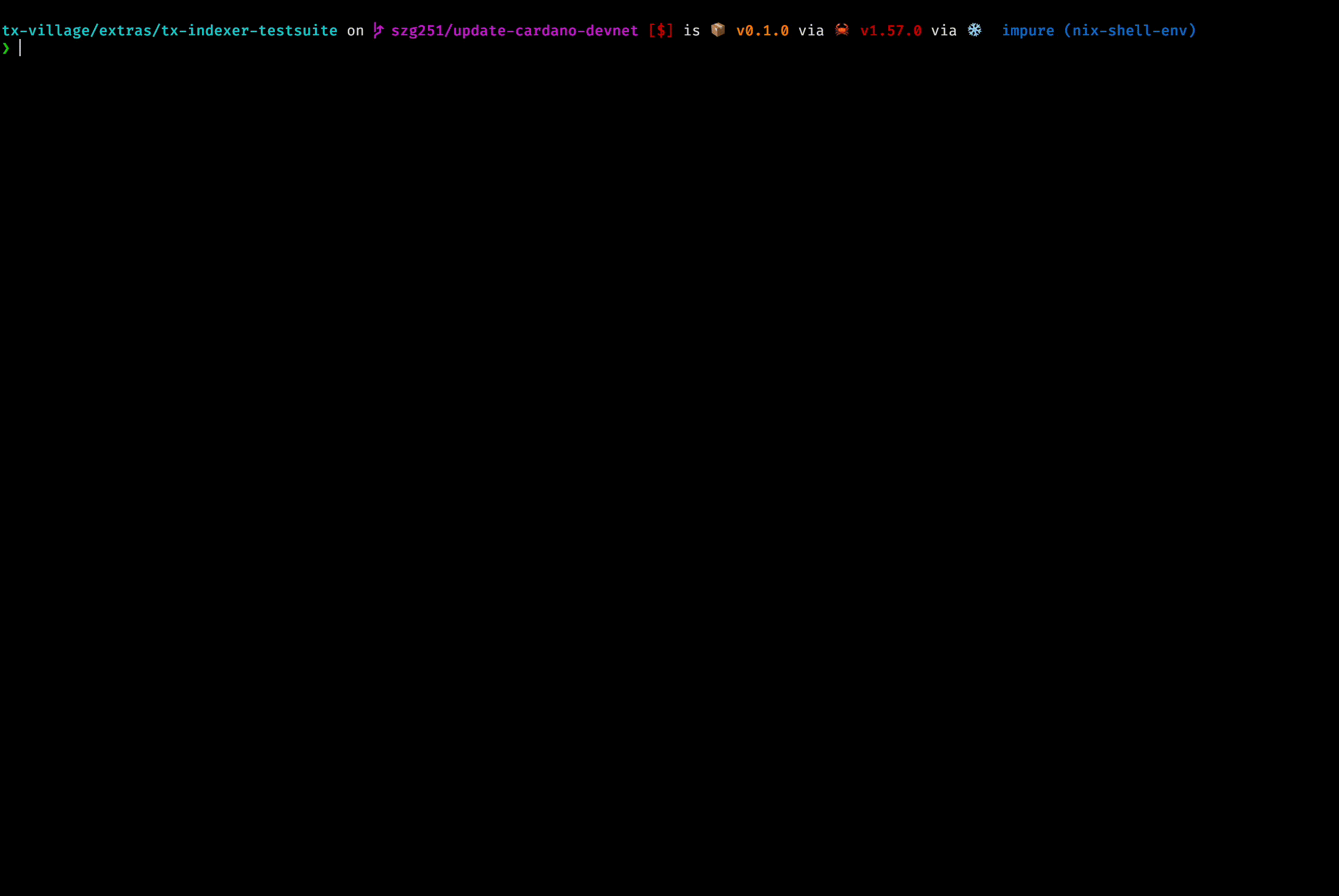Click the word 'is' before the package icon
The width and height of the screenshot is (1339, 896).
(692, 30)
